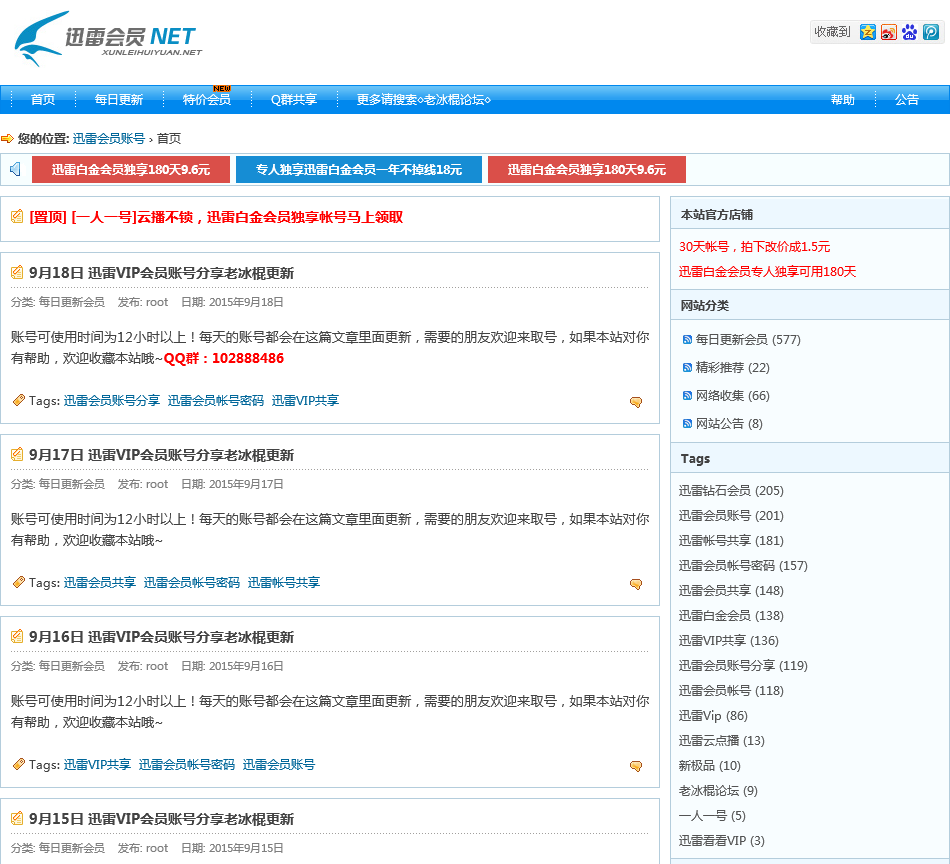Screen dimensions: 950x864
Task: Click the note icon beside 9月16日 post title
Action: (17, 636)
